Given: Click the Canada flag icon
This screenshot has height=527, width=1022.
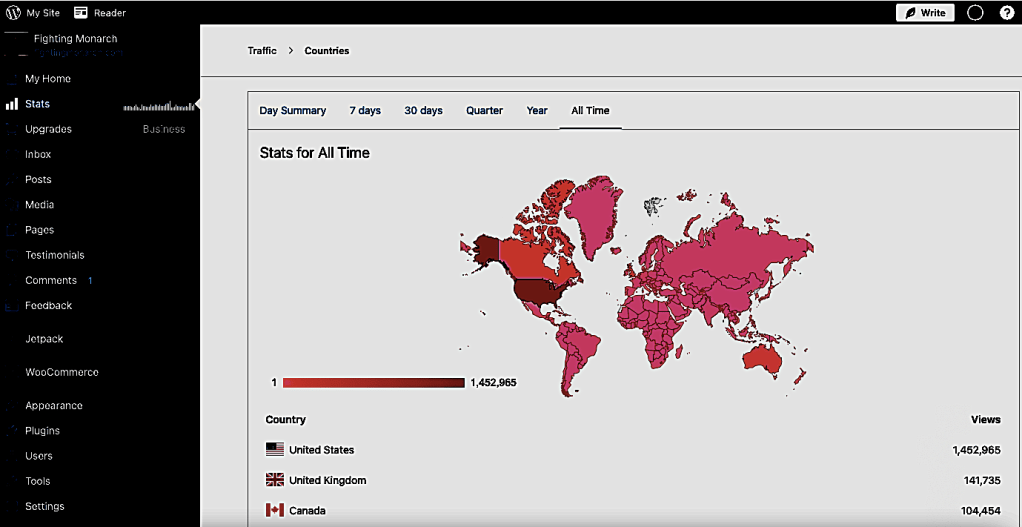Looking at the screenshot, I should pos(274,510).
